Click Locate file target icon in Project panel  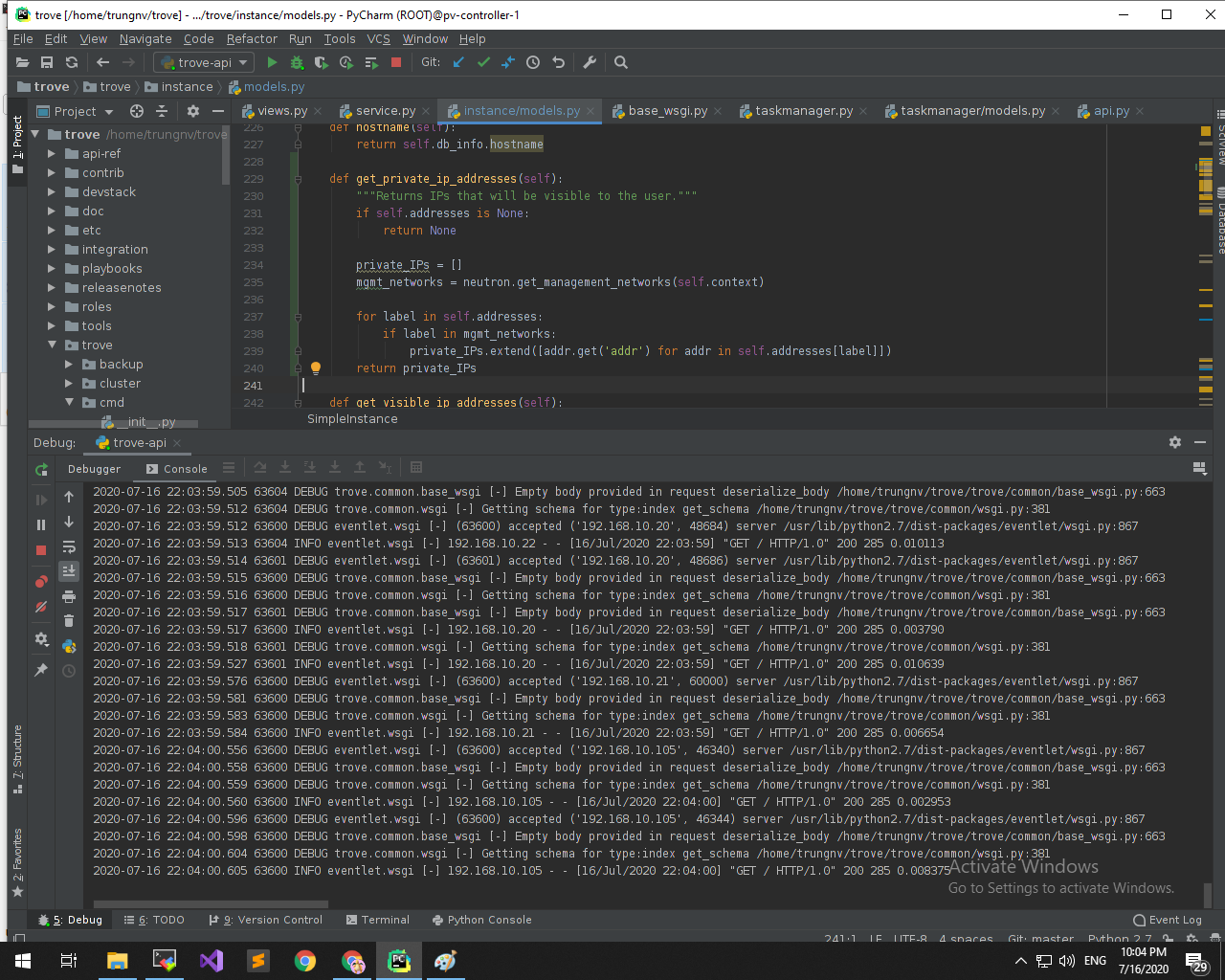coord(137,111)
